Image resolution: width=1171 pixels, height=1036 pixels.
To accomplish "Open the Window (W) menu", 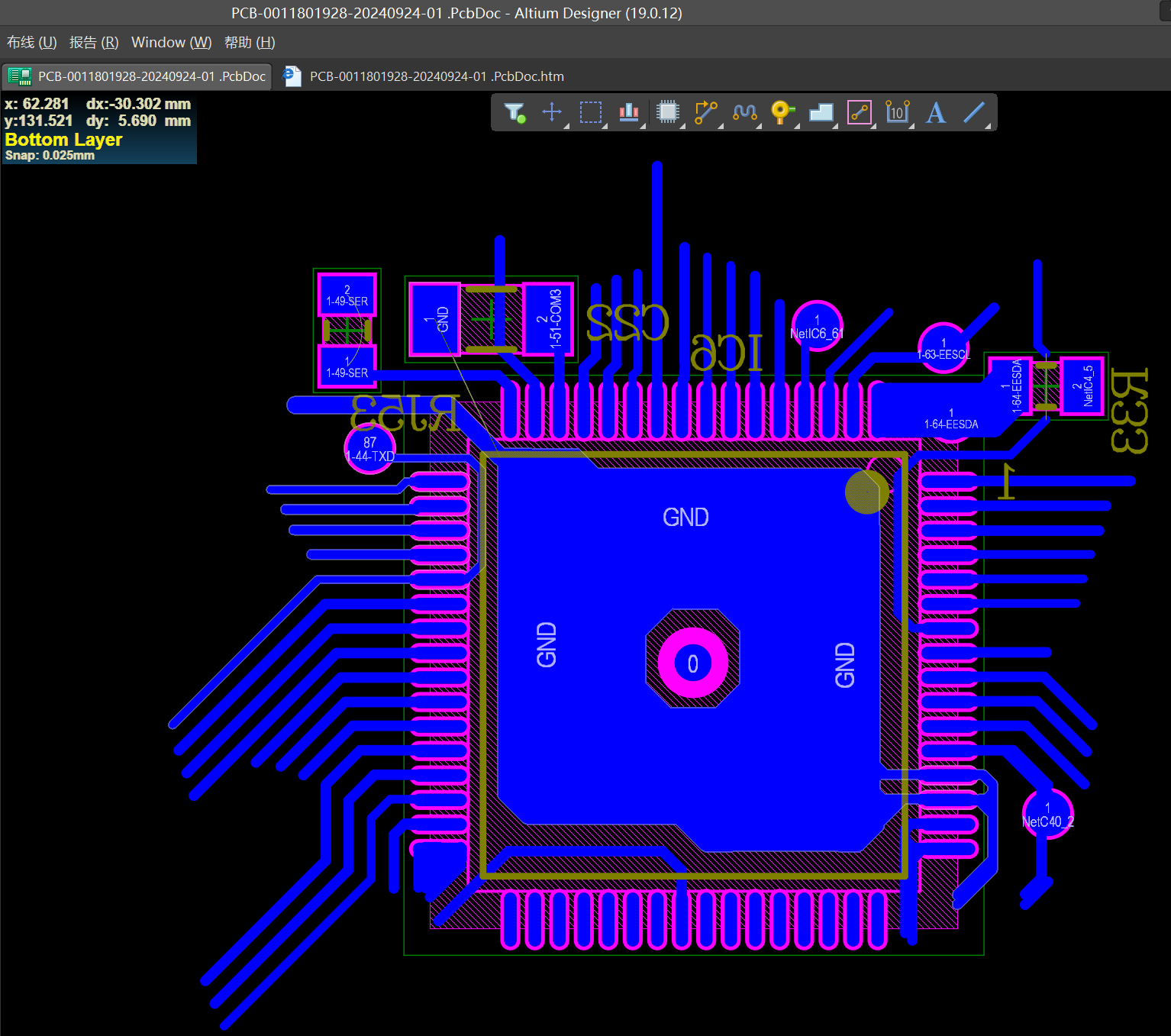I will (172, 43).
